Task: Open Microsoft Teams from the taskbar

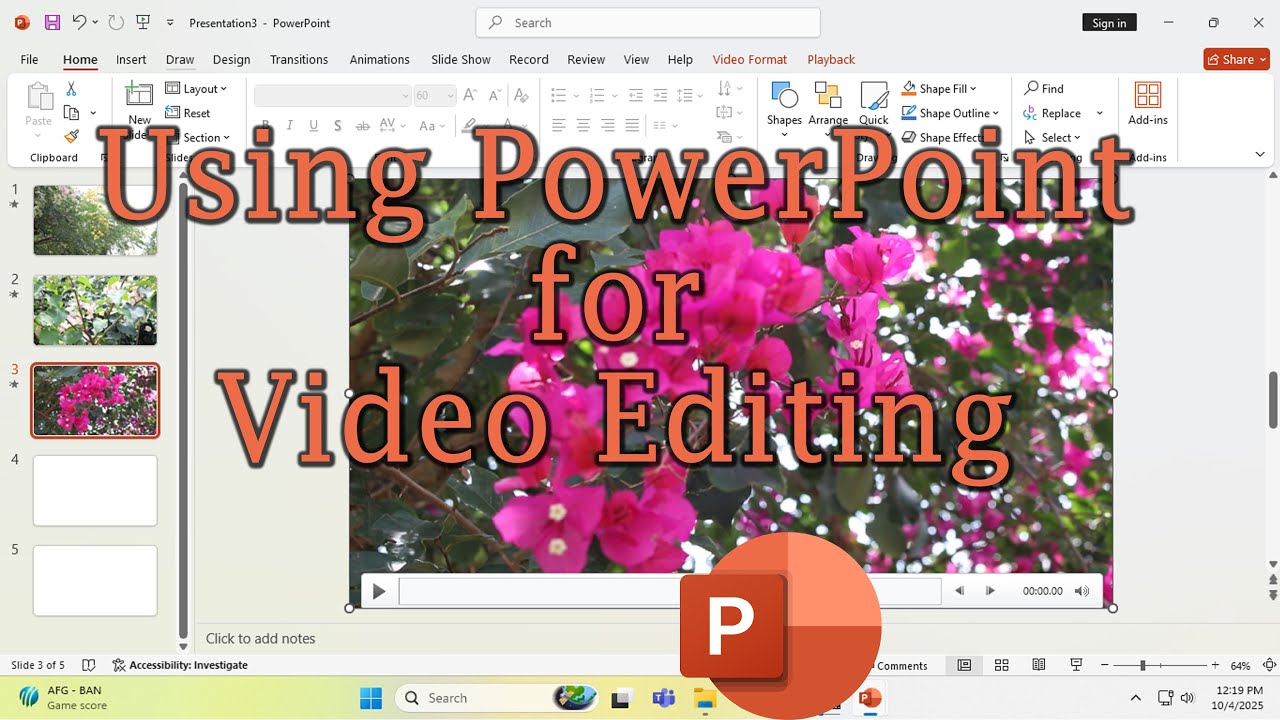Action: [x=663, y=697]
